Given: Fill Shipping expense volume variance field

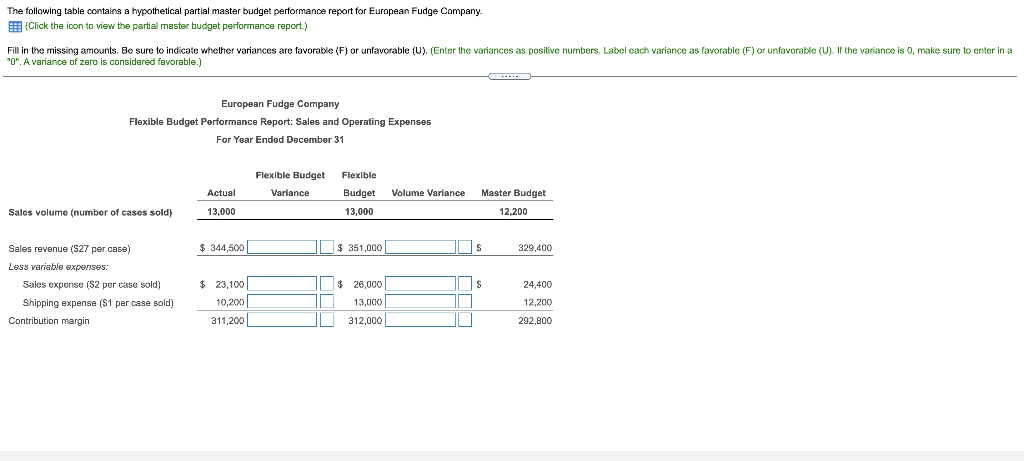Looking at the screenshot, I should tap(420, 302).
